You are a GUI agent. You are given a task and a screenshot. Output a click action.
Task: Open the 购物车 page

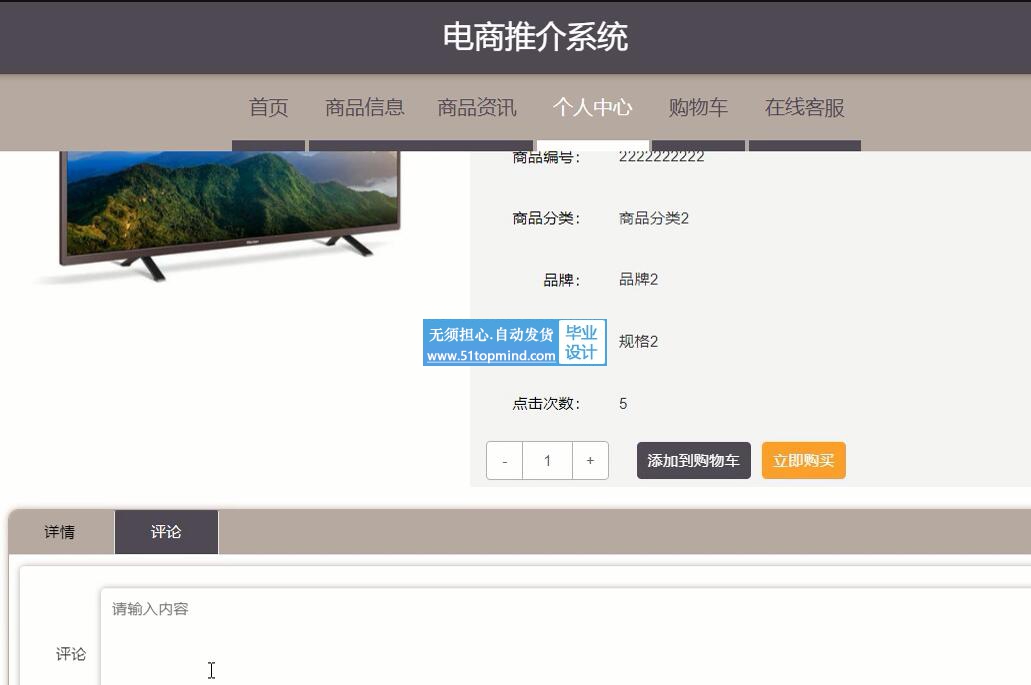[698, 107]
